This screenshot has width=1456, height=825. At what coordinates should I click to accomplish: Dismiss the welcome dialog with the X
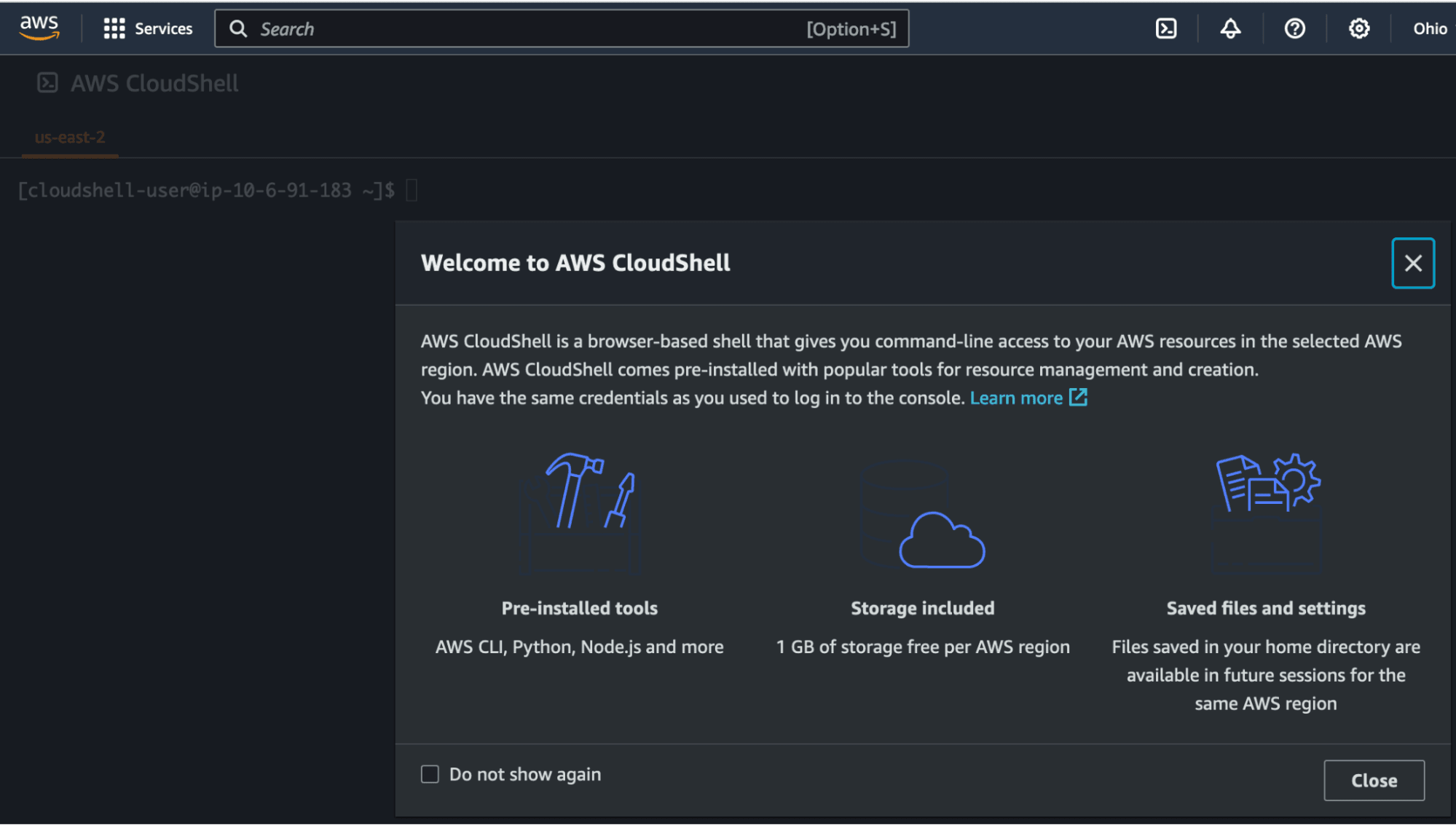click(1412, 263)
